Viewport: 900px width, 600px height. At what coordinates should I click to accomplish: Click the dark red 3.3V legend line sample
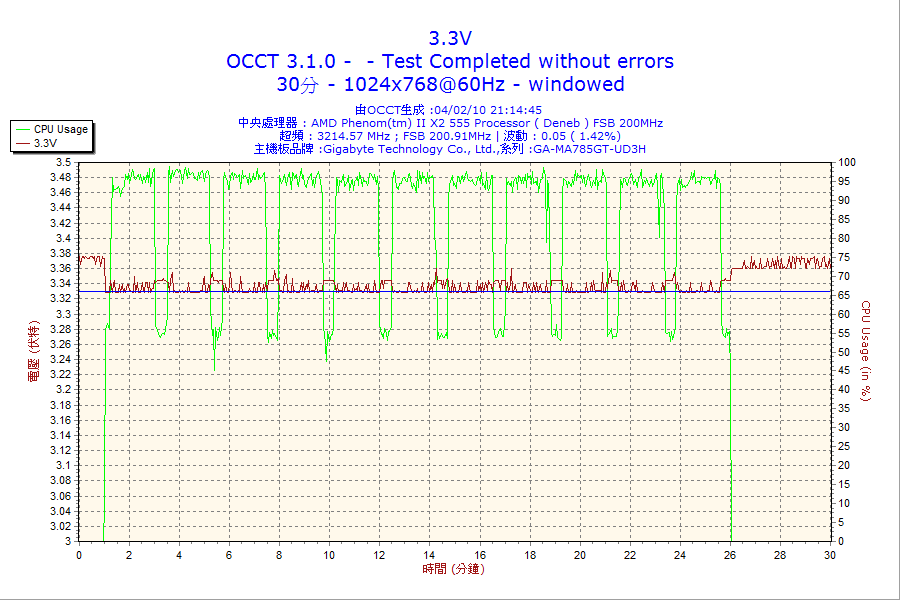(x=22, y=144)
